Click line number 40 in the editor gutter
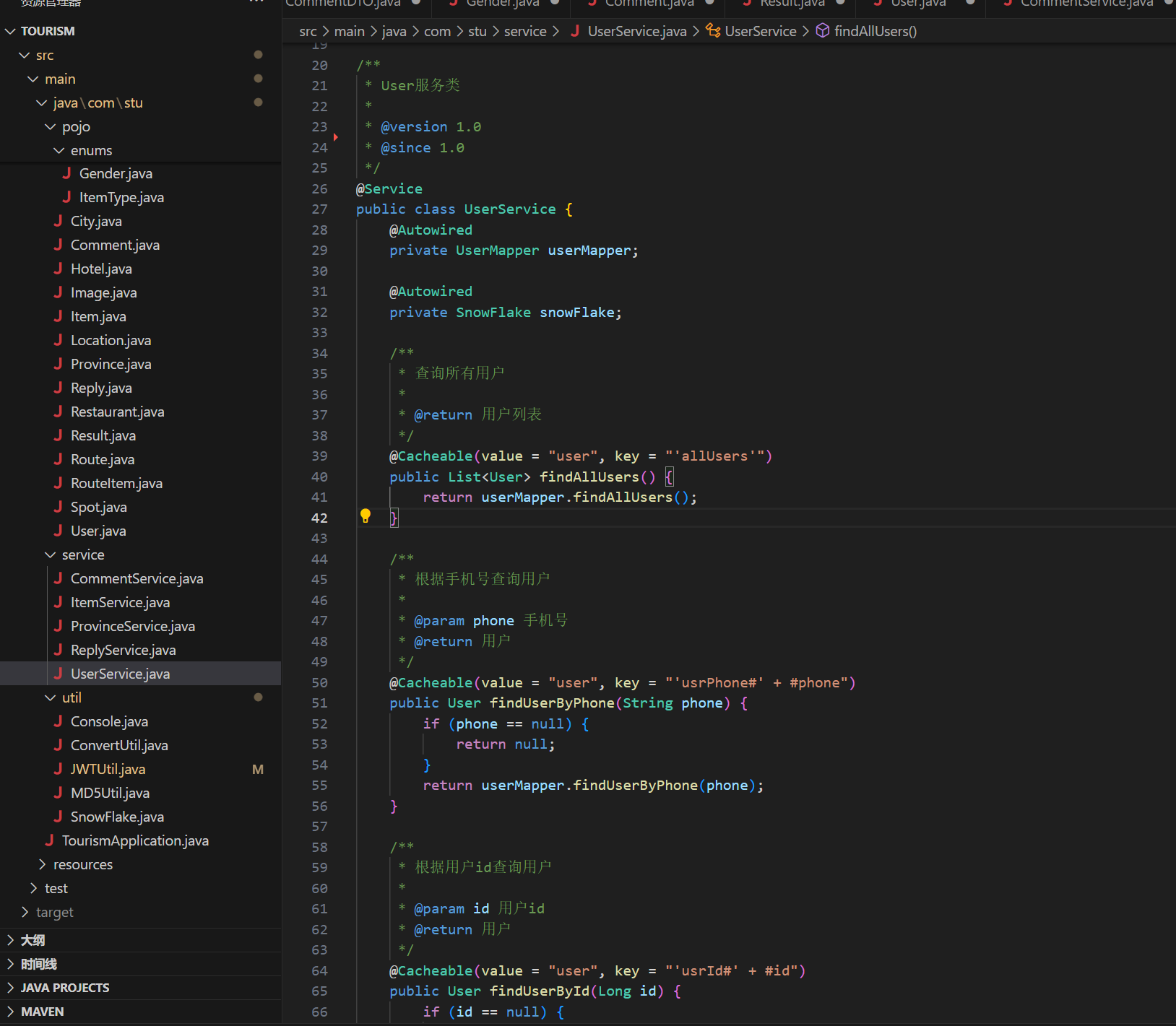This screenshot has height=1026, width=1176. point(319,477)
